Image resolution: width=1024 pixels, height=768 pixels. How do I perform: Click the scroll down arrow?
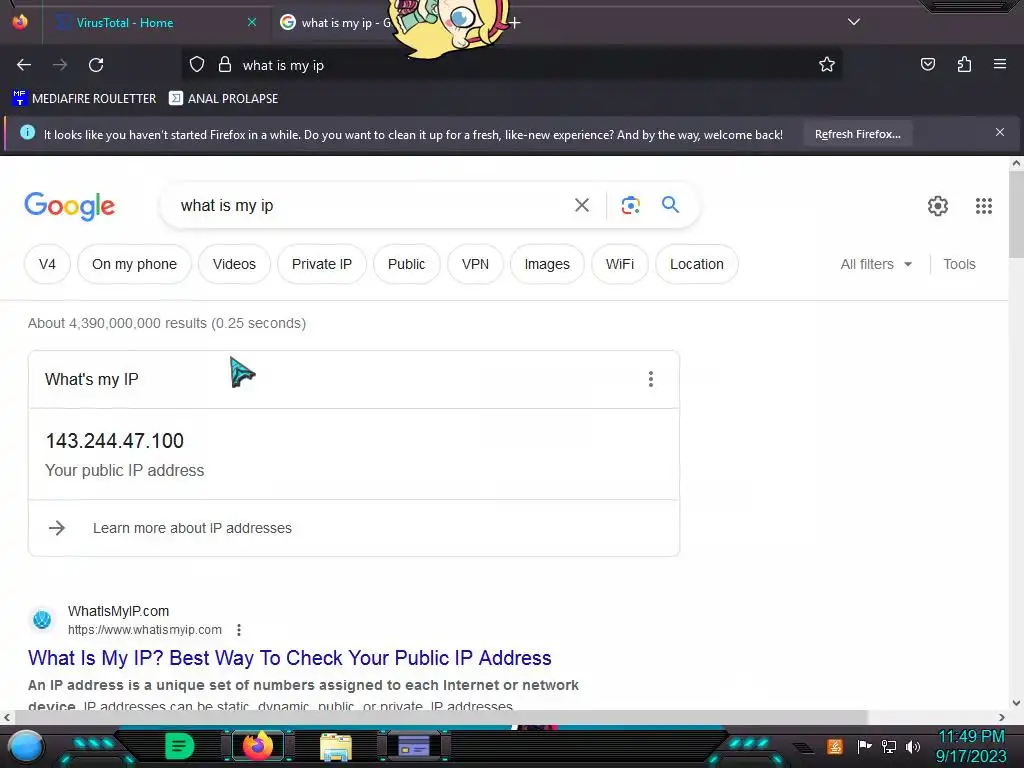pyautogui.click(x=1016, y=703)
